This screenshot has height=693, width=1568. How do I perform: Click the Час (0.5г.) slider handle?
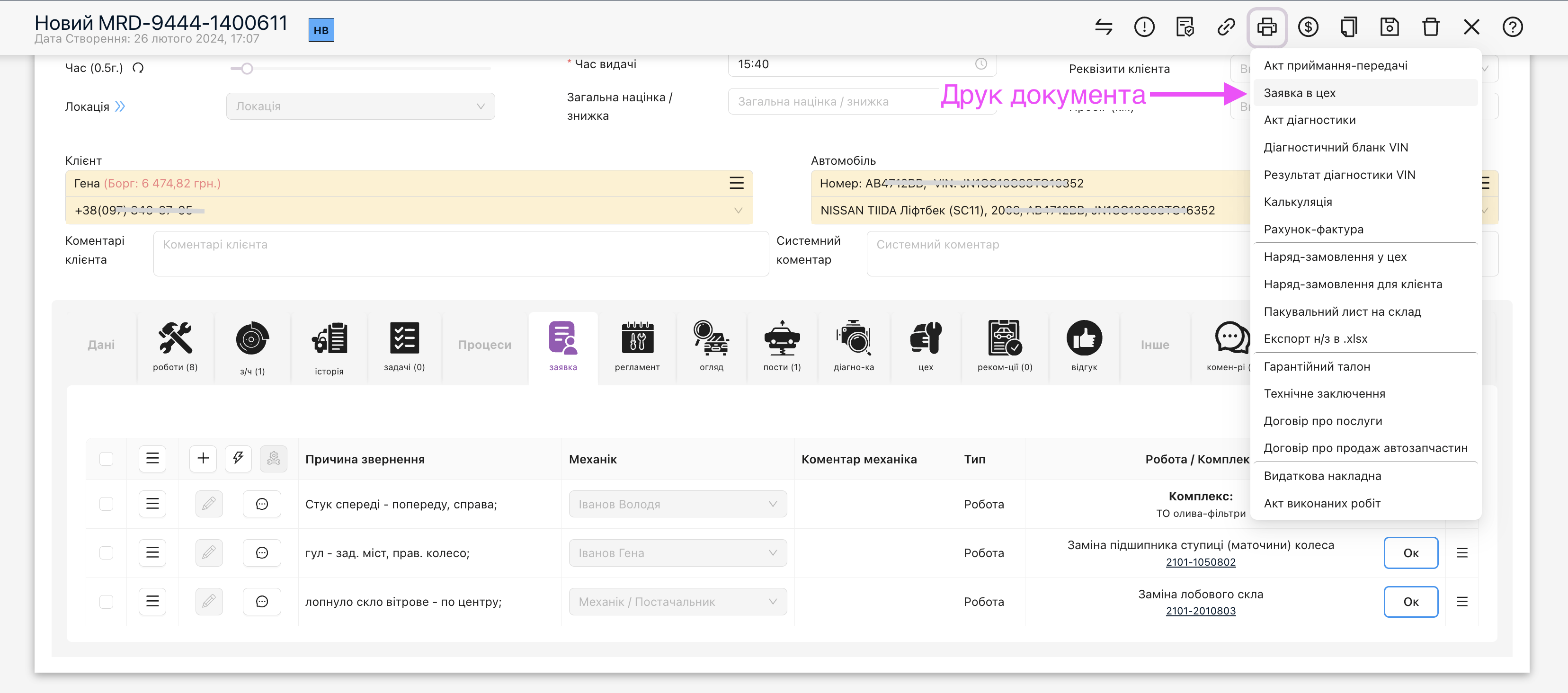(x=247, y=68)
